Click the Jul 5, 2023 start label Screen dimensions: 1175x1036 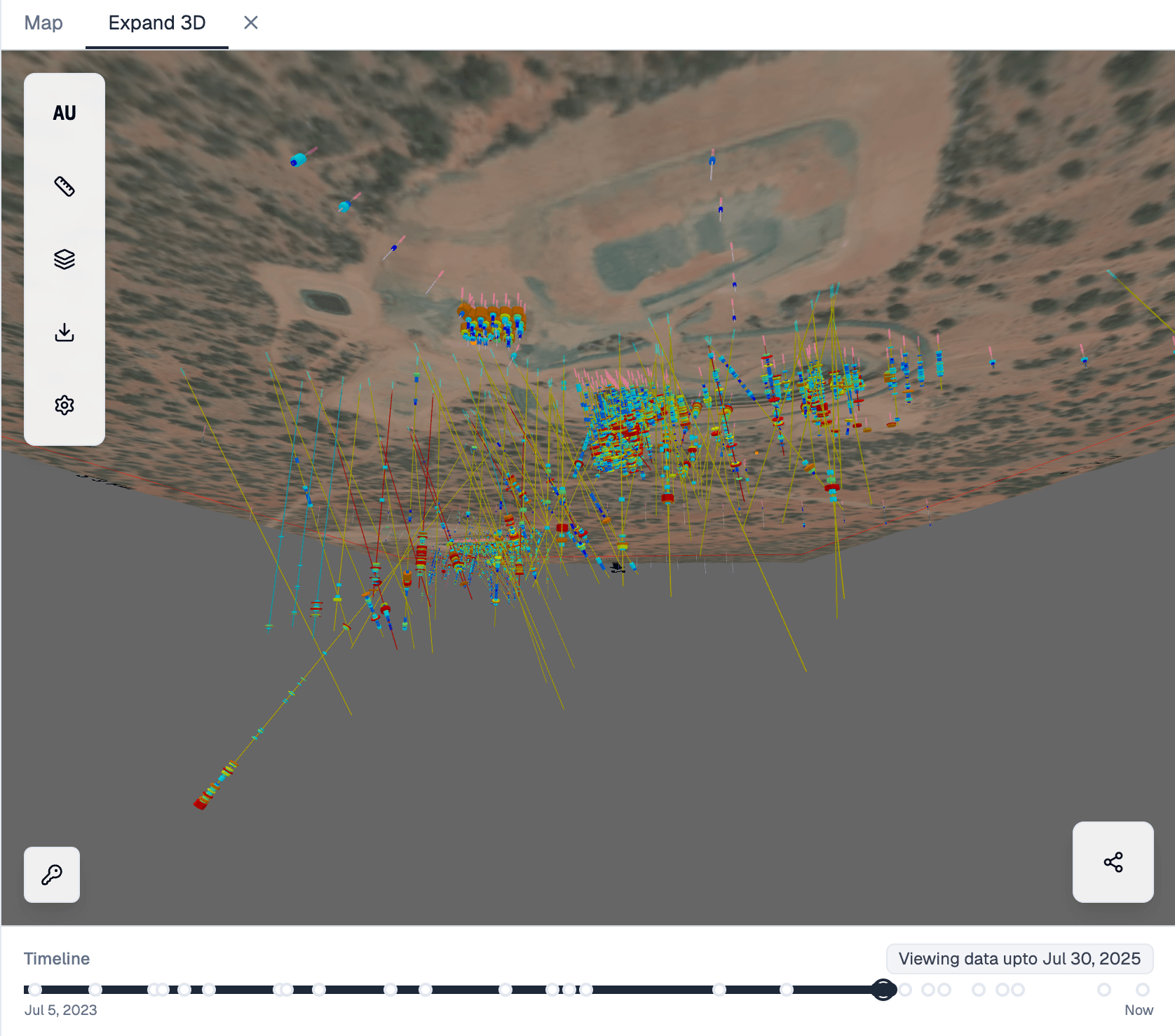point(61,1010)
